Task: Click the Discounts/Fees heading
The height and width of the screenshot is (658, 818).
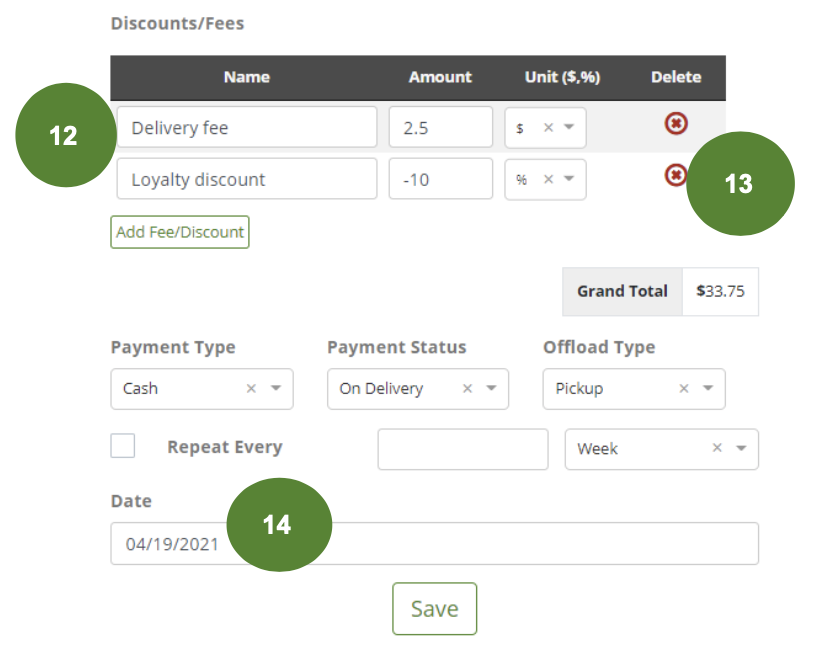Action: pos(177,23)
